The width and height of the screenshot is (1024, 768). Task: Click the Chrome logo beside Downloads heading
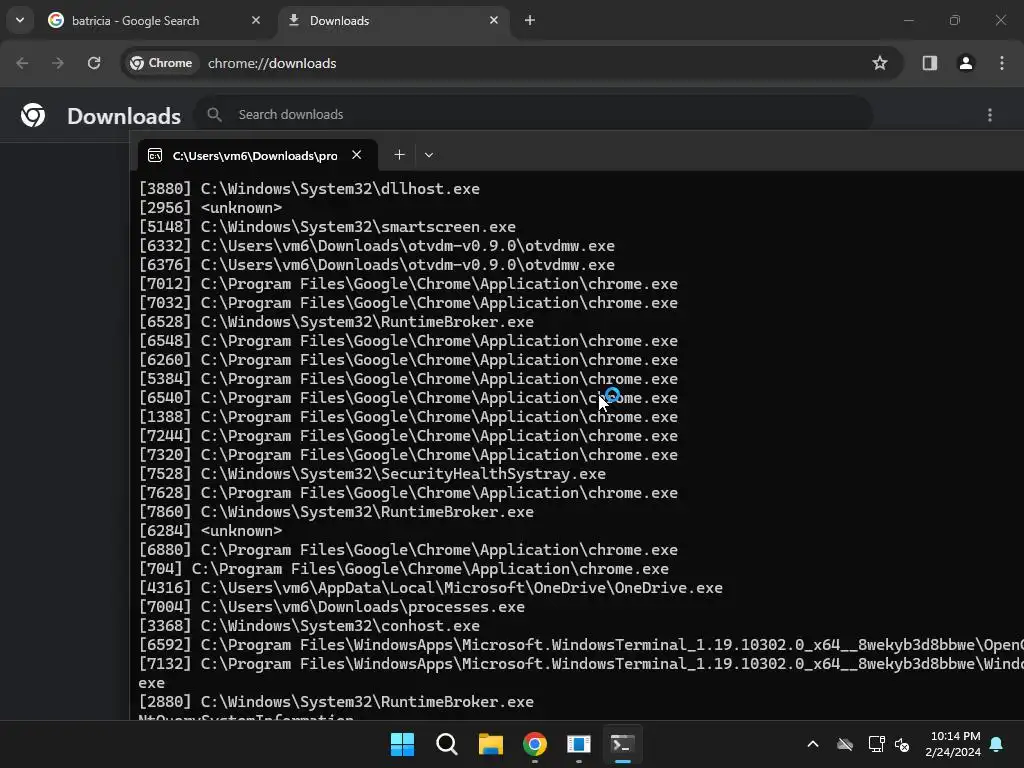(33, 116)
